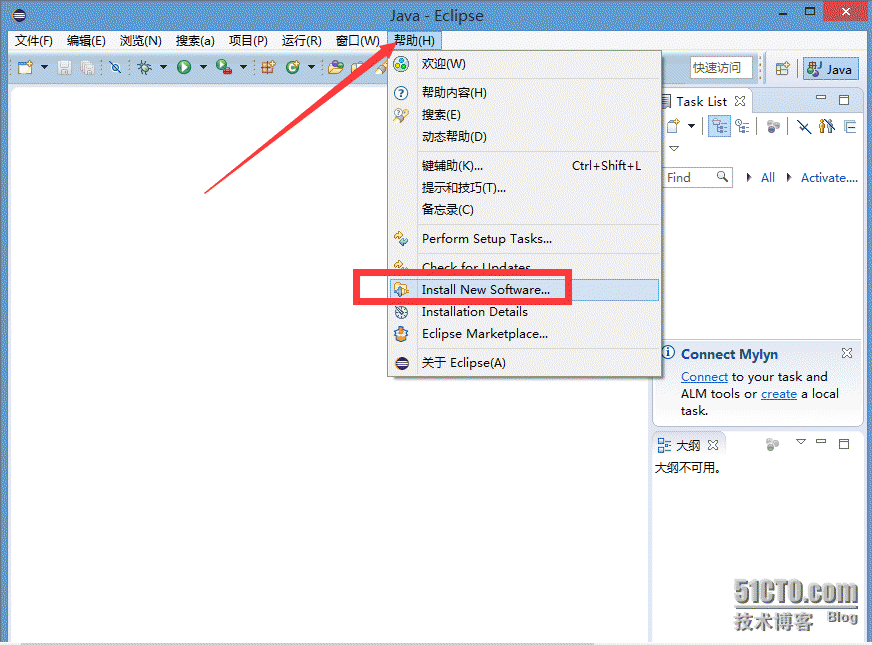872x645 pixels.
Task: Maximize the Task List view
Action: 844,100
